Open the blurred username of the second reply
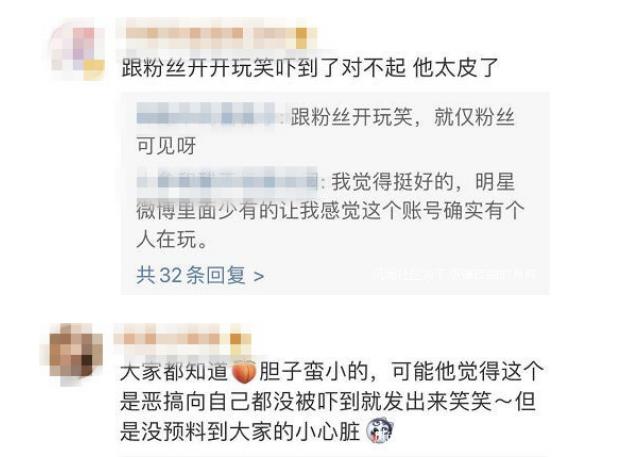This screenshot has height=457, width=623. click(x=227, y=182)
